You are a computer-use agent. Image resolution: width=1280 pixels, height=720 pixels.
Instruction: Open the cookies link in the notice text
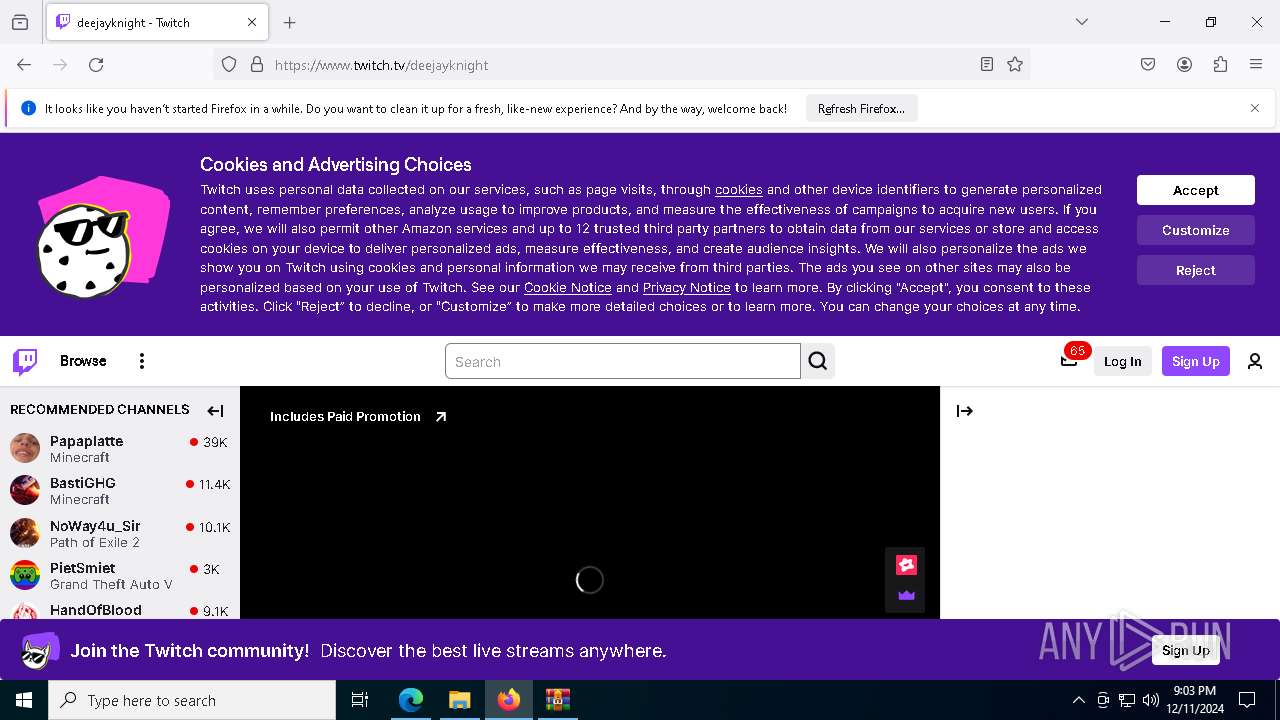739,189
